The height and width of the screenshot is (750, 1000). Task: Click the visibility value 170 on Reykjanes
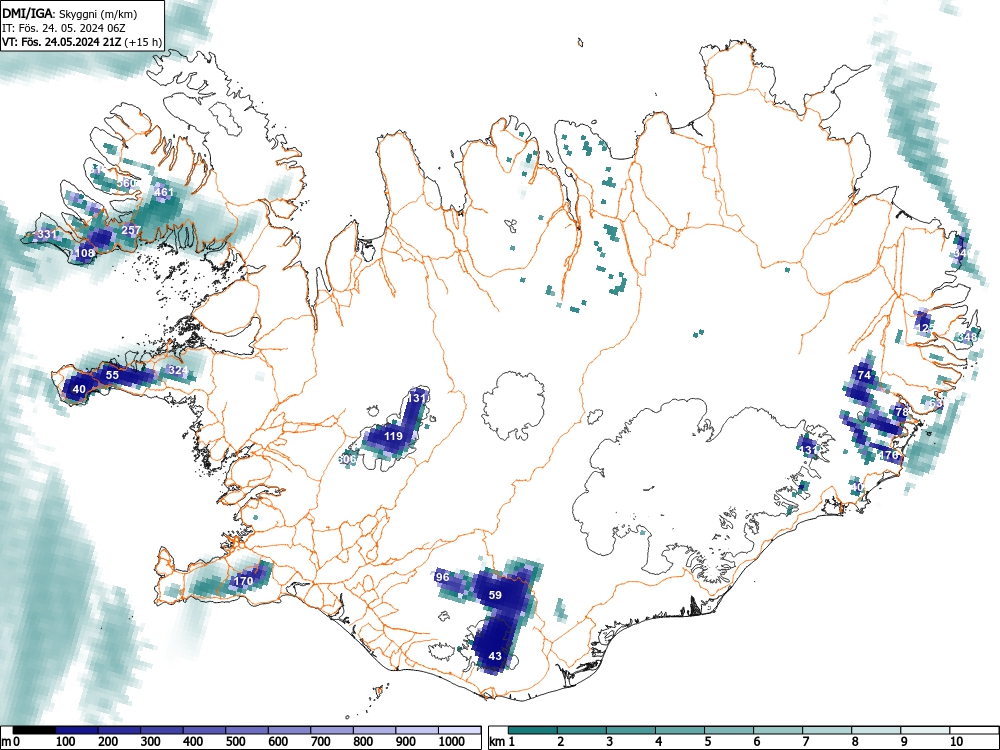(244, 581)
